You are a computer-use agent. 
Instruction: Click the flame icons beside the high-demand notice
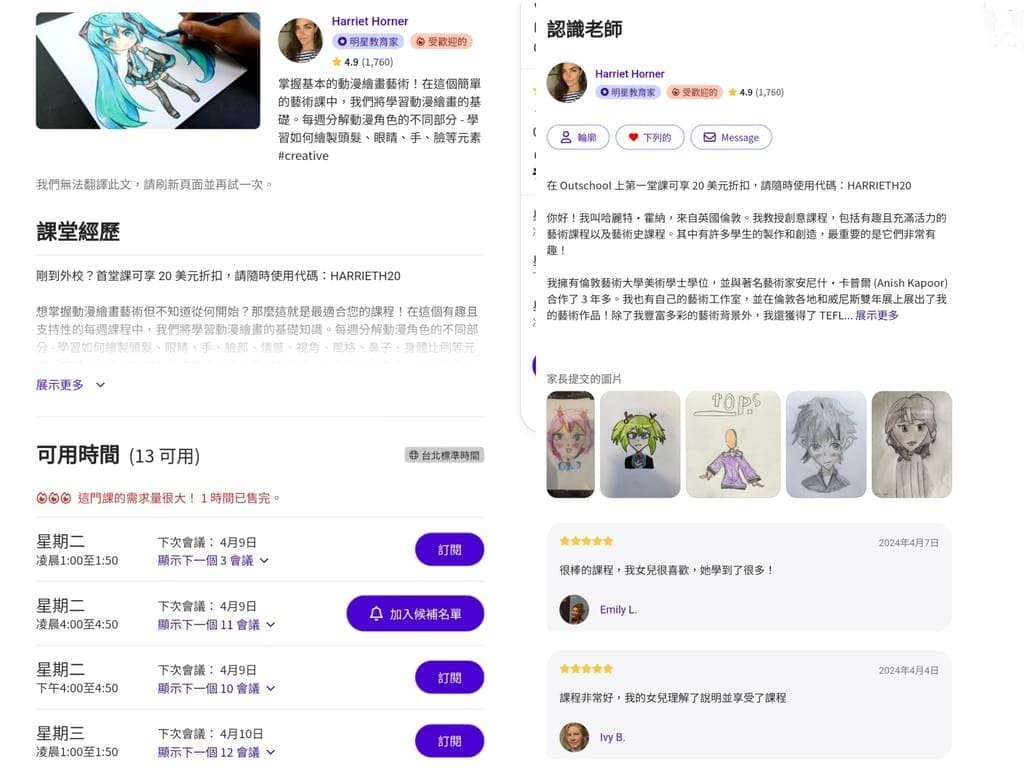click(54, 498)
